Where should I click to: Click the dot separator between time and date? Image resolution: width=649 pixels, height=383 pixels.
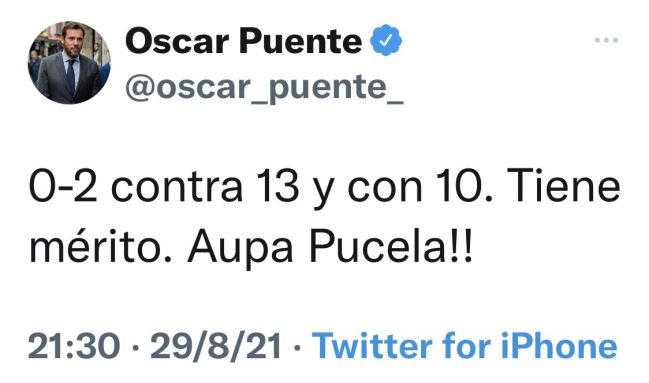pyautogui.click(x=135, y=346)
